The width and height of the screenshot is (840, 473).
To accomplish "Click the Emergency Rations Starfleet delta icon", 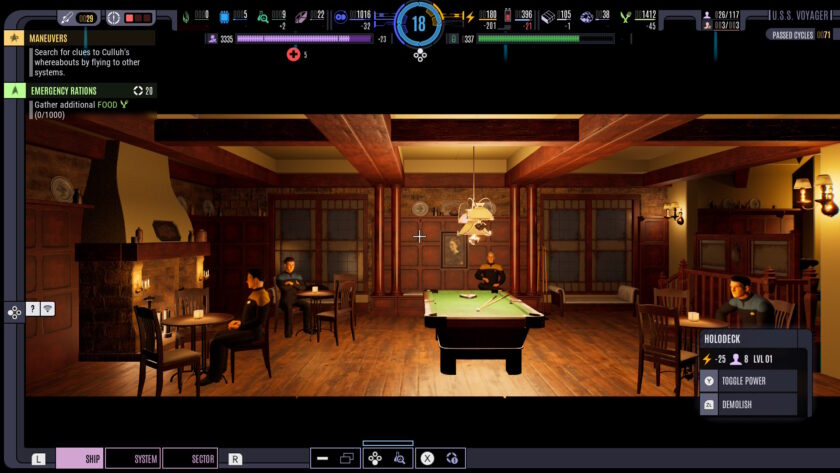I will pos(14,91).
